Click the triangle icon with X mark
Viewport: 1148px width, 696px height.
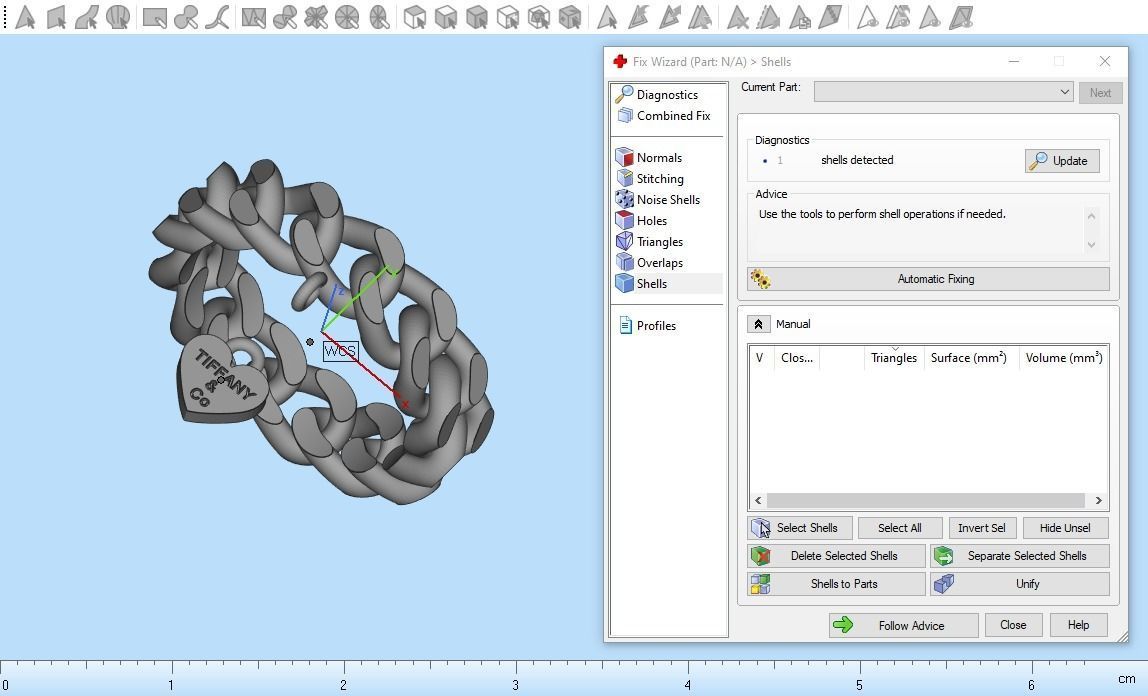click(737, 17)
